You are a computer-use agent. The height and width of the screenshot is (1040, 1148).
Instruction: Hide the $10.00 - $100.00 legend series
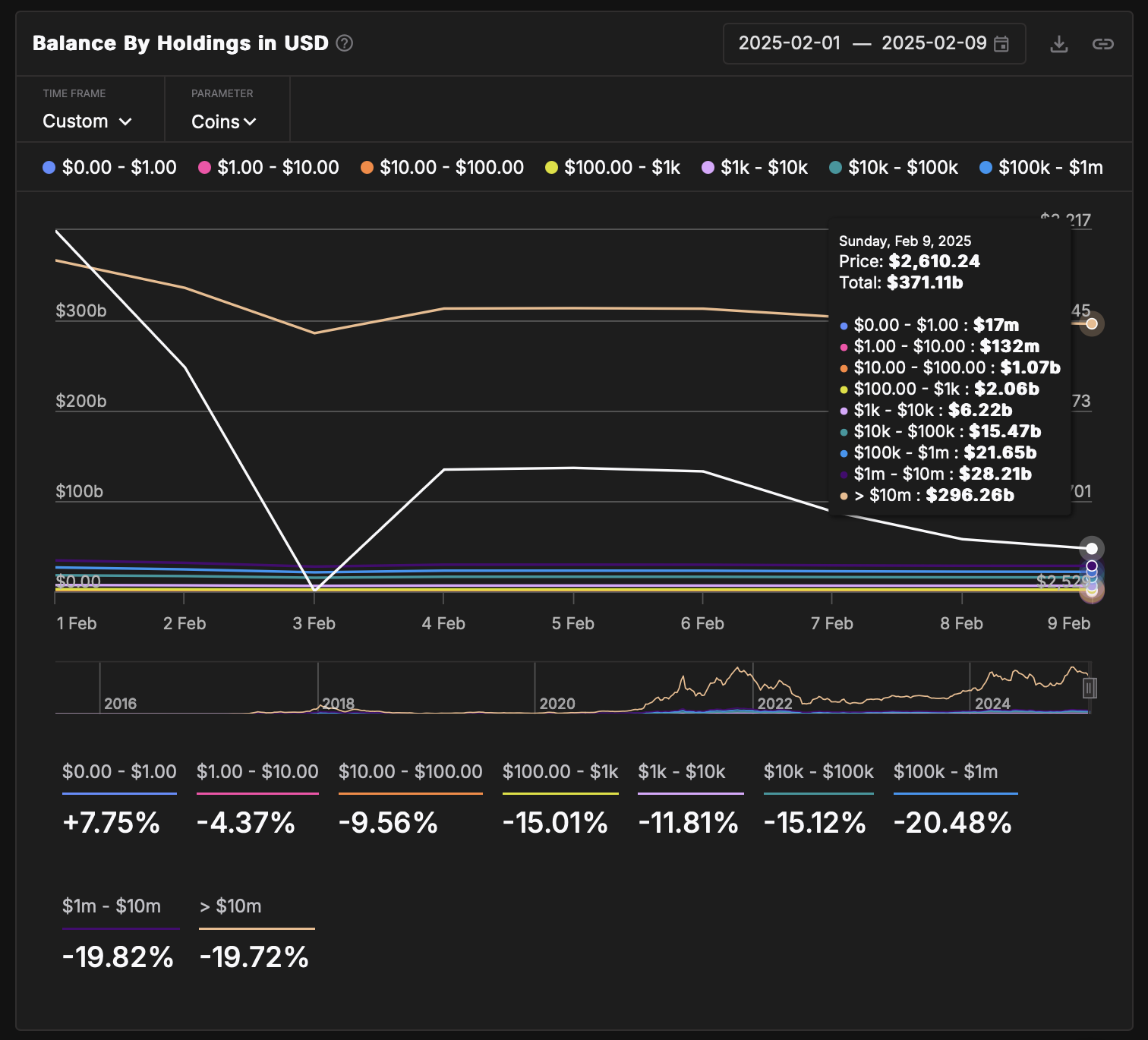pyautogui.click(x=442, y=167)
